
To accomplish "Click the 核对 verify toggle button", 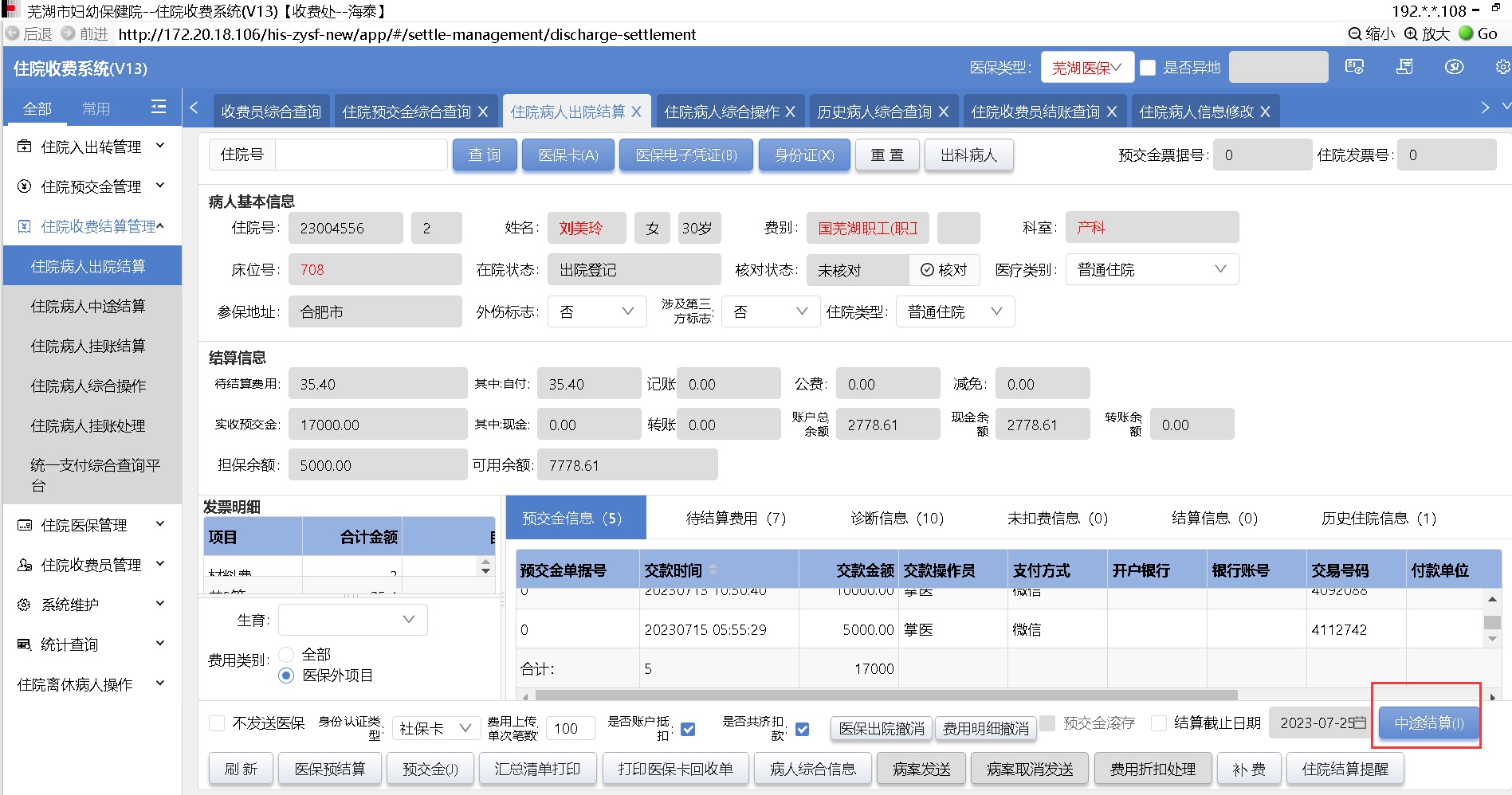I will [945, 270].
